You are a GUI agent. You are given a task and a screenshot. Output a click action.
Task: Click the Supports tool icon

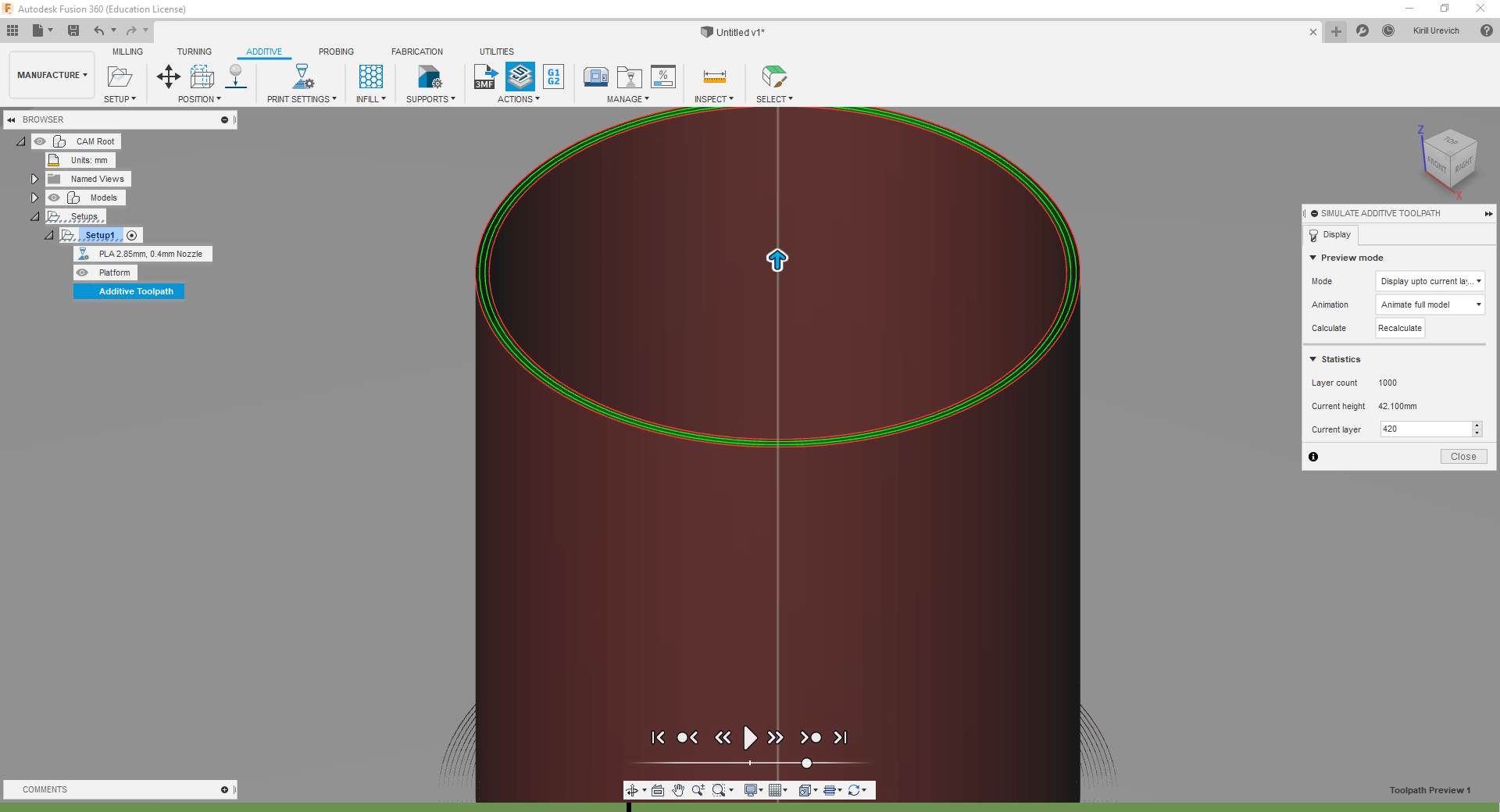429,77
